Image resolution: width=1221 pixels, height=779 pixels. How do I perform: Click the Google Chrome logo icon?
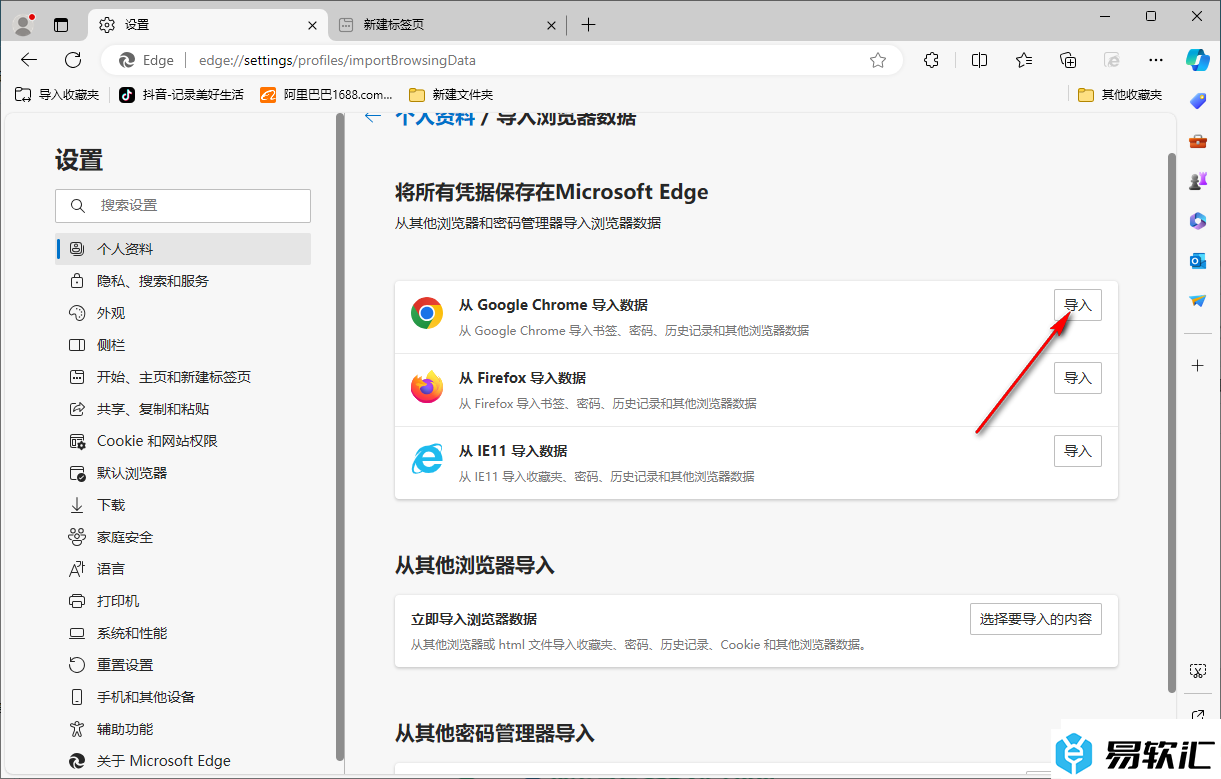click(427, 314)
